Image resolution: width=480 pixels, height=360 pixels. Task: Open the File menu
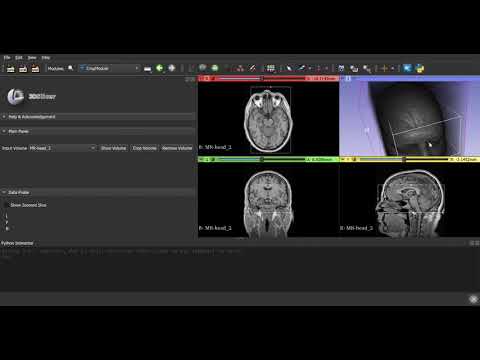tap(7, 58)
